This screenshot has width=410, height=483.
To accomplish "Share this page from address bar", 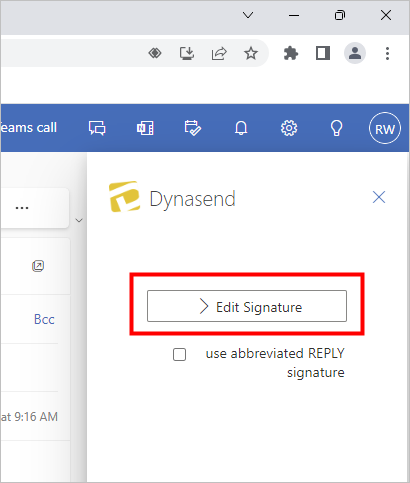I will (x=219, y=53).
